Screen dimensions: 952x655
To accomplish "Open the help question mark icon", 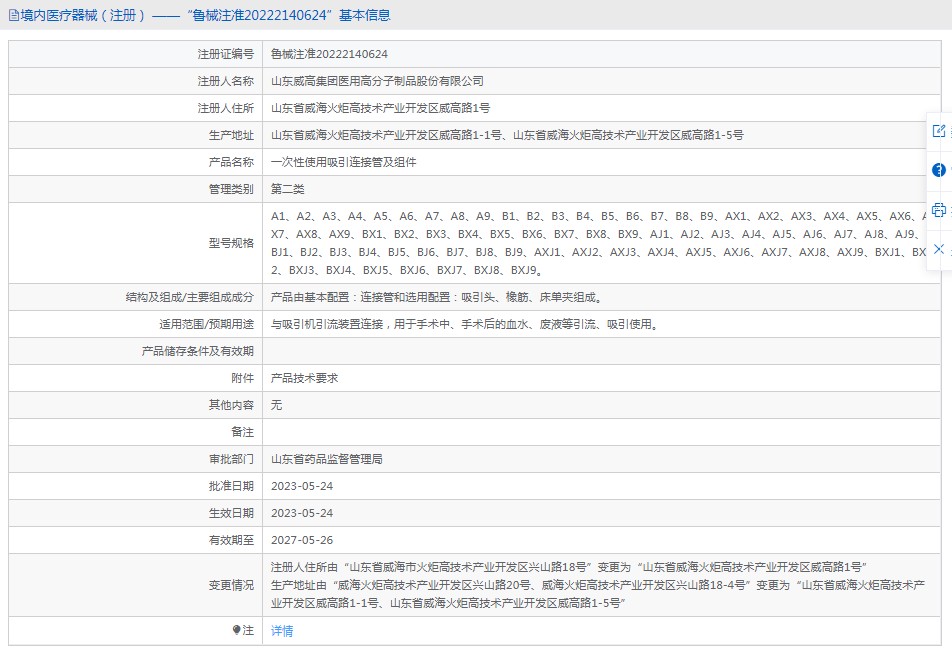I will 938,170.
